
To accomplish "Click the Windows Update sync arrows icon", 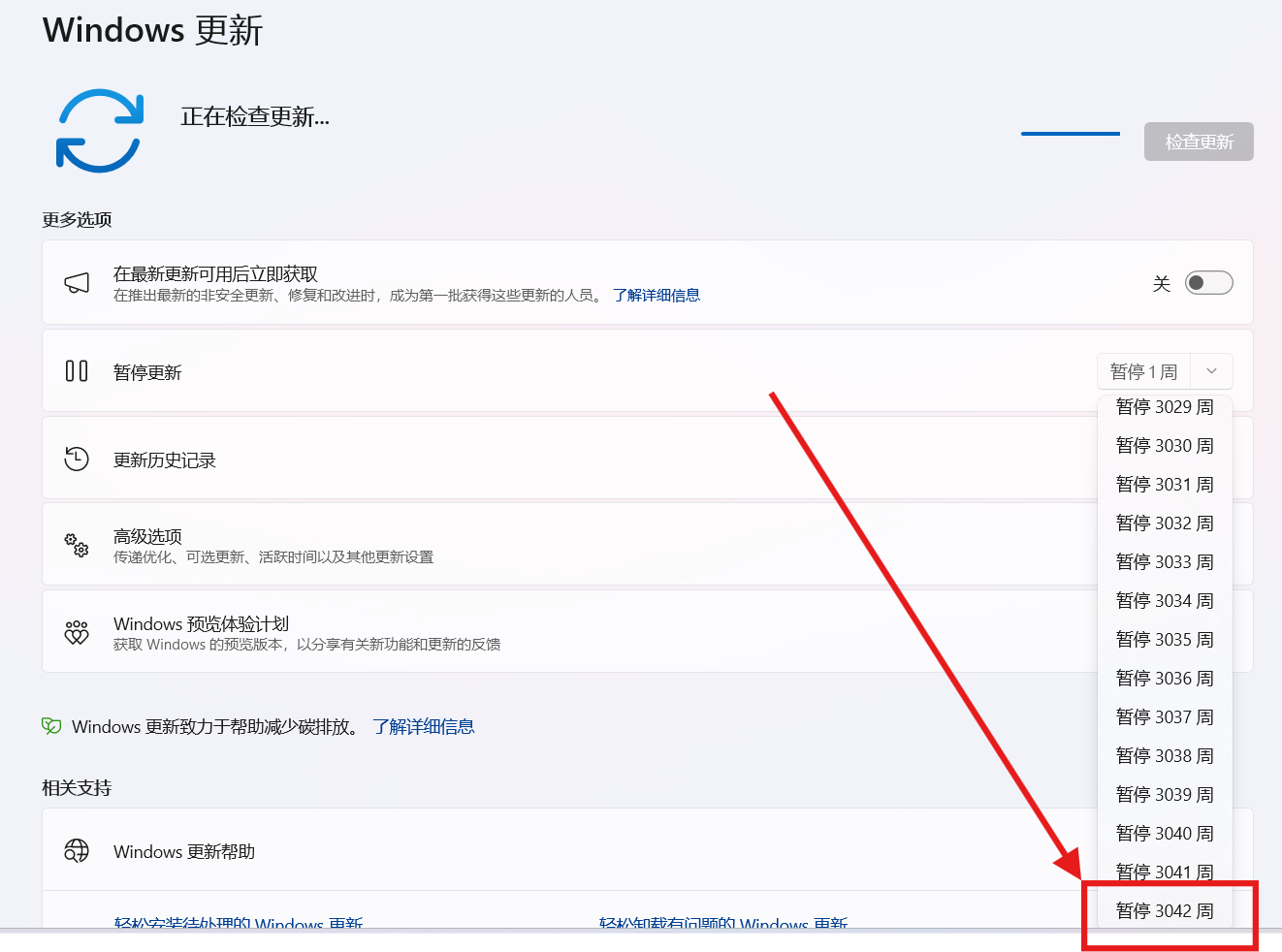I will point(100,131).
